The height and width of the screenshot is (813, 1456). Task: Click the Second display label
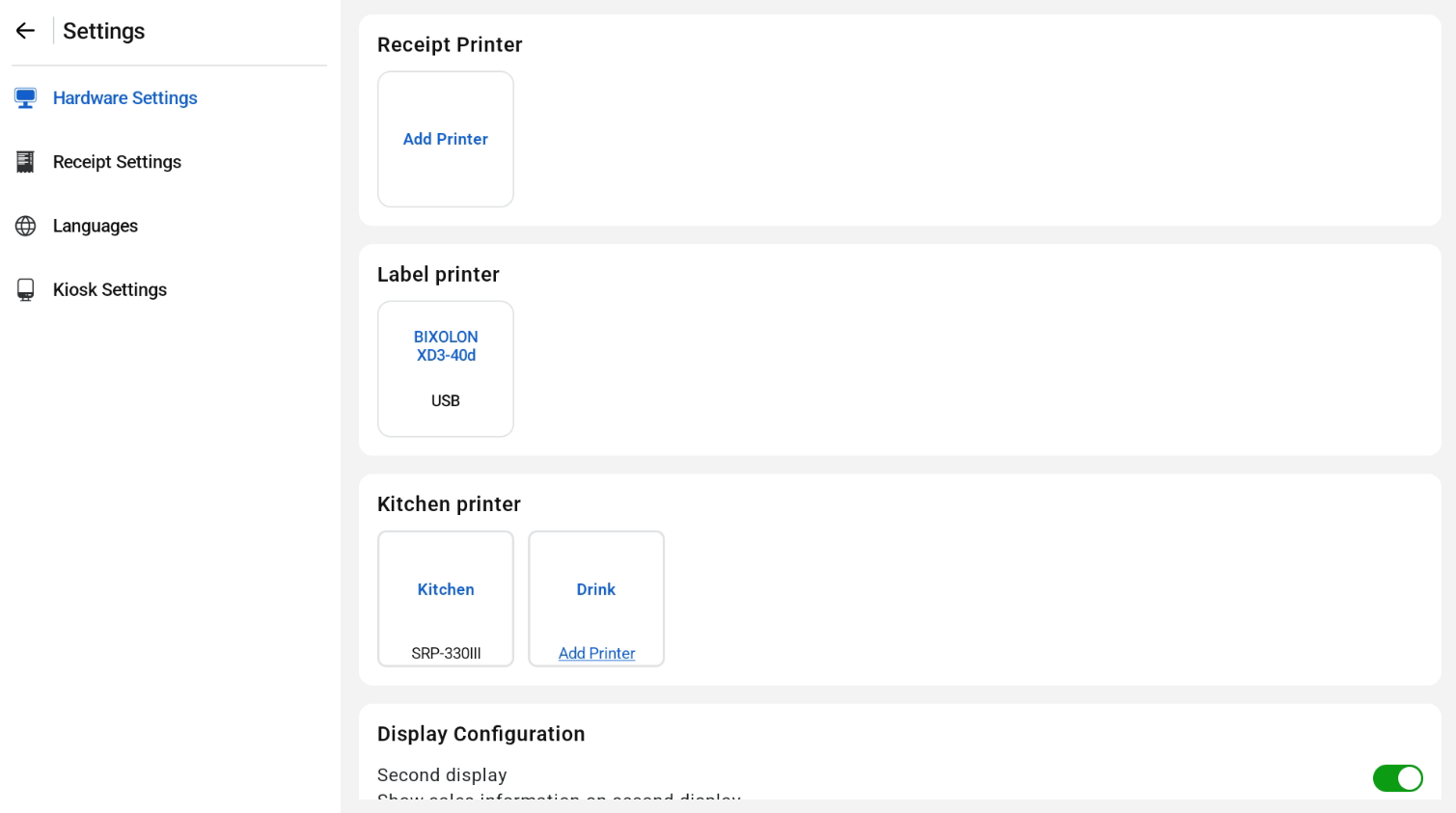[x=442, y=774]
